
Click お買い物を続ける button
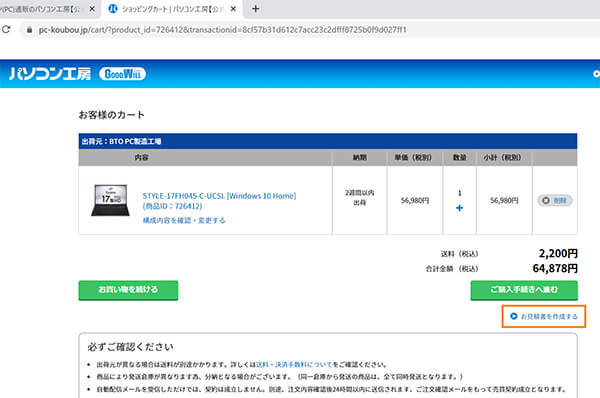128,290
